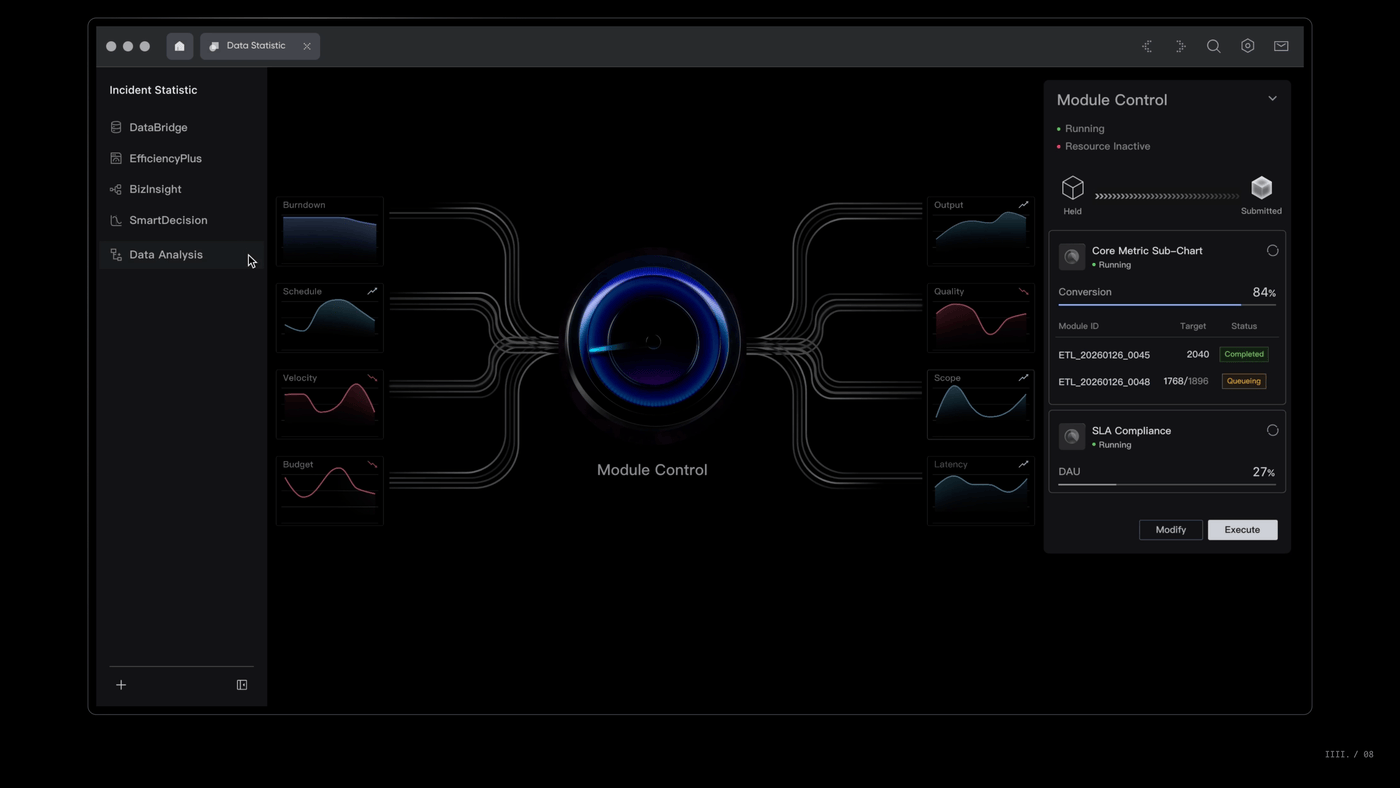1400x788 pixels.
Task: Open the mail envelope icon
Action: (1281, 46)
